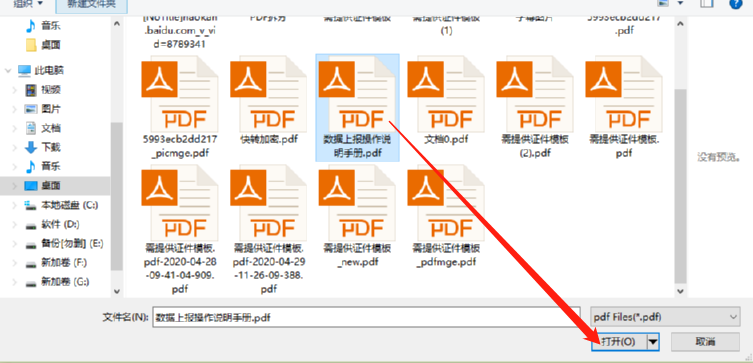Click the 文件名 input field
Screen dimensions: 753x363
point(366,317)
